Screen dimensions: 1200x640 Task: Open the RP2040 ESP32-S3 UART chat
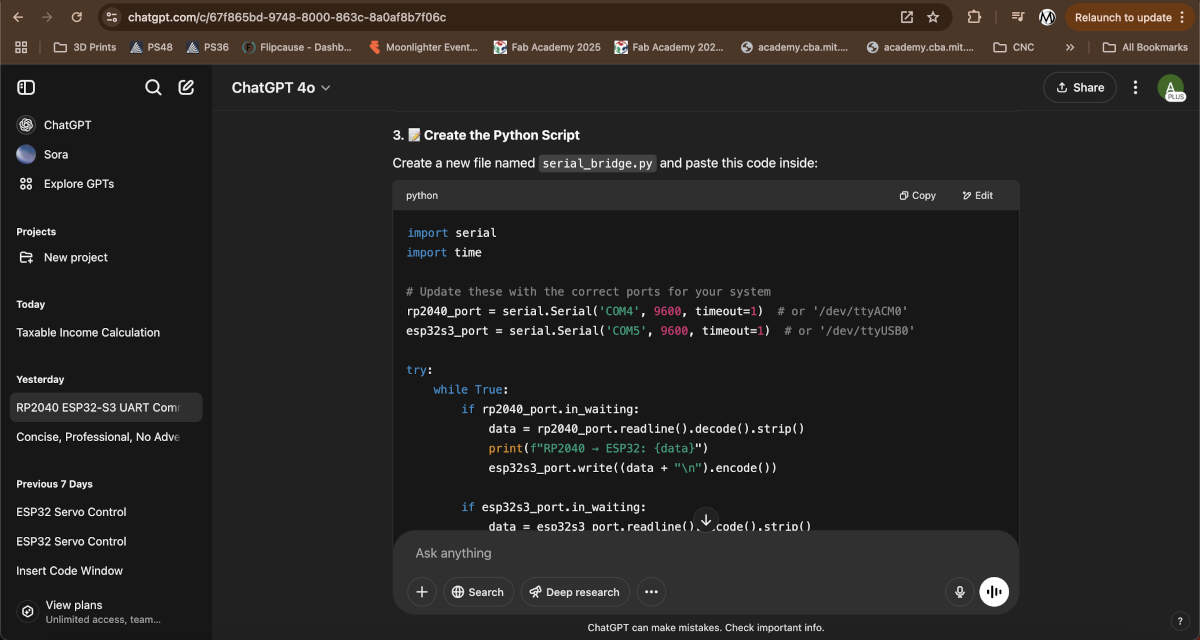(105, 407)
